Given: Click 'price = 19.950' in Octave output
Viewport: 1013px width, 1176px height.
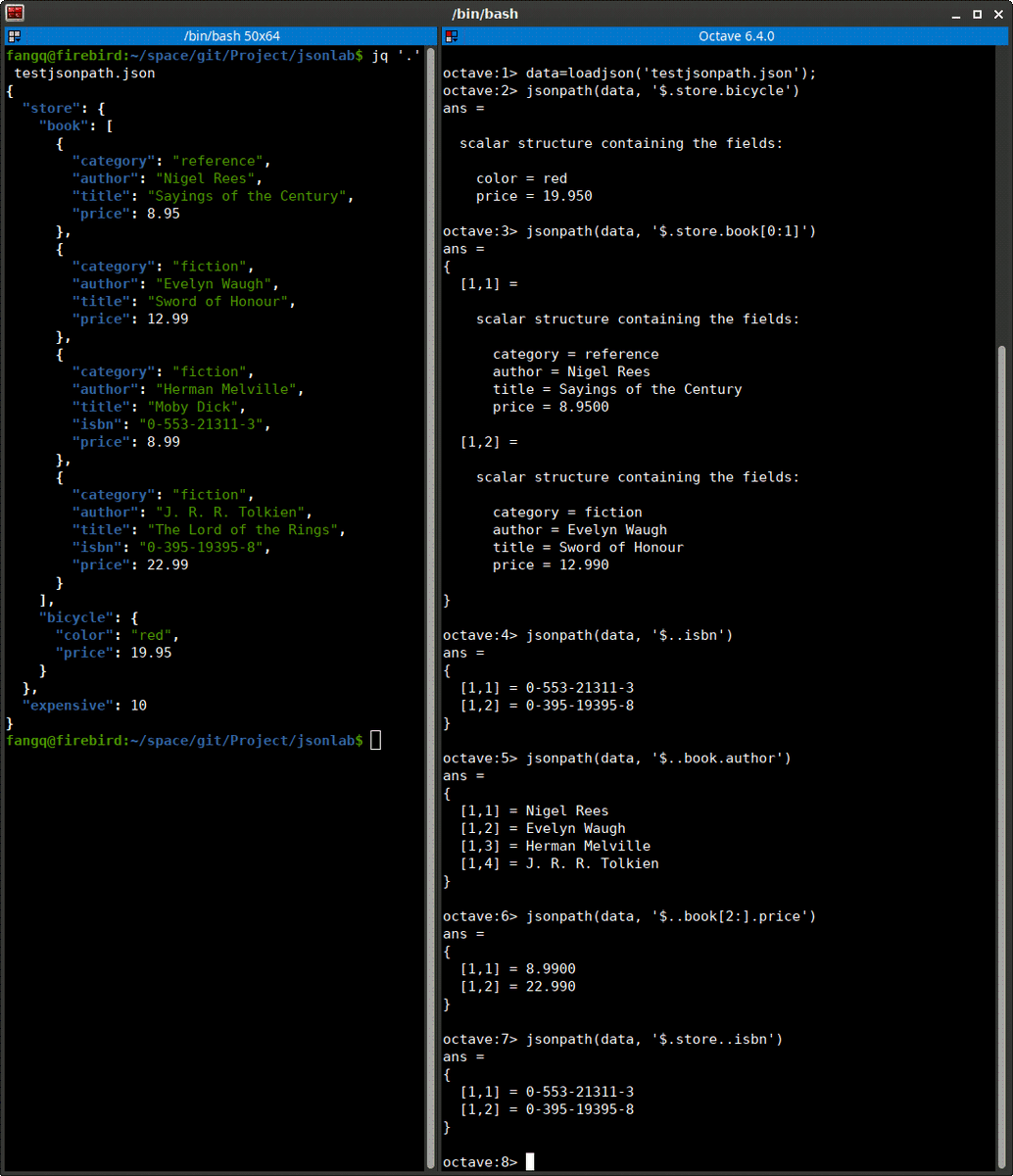Looking at the screenshot, I should [534, 197].
